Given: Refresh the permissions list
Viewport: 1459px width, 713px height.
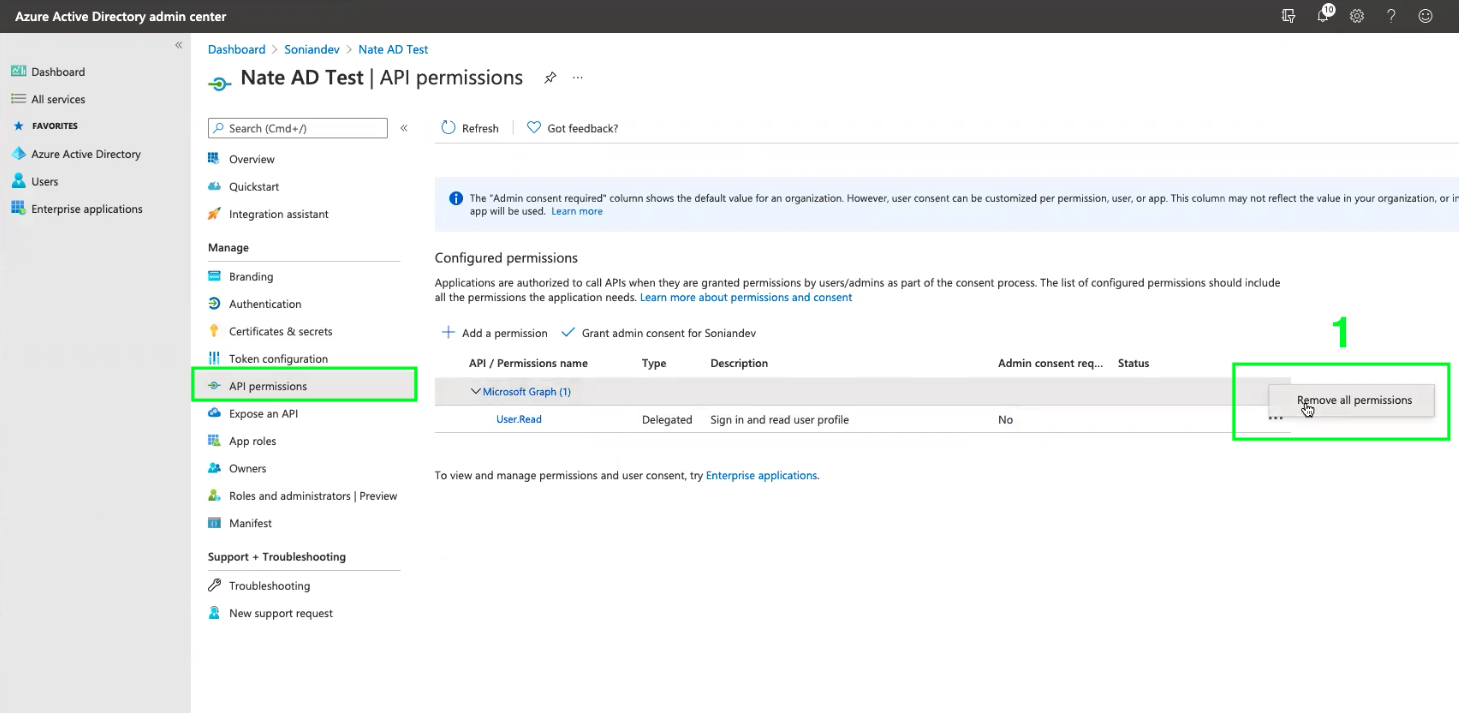Looking at the screenshot, I should tap(470, 128).
